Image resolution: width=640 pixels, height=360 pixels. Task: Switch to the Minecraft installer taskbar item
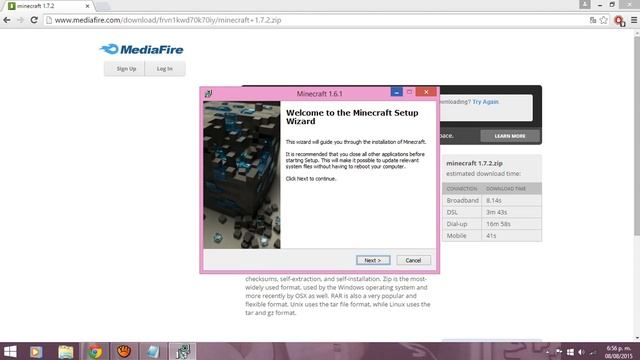point(183,351)
